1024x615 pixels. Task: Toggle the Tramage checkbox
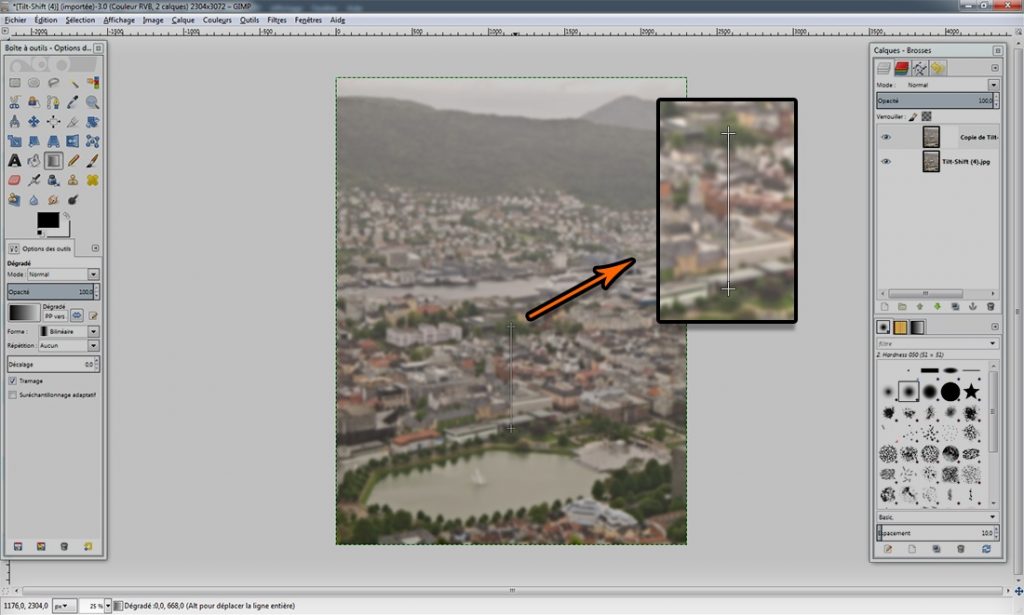click(12, 381)
